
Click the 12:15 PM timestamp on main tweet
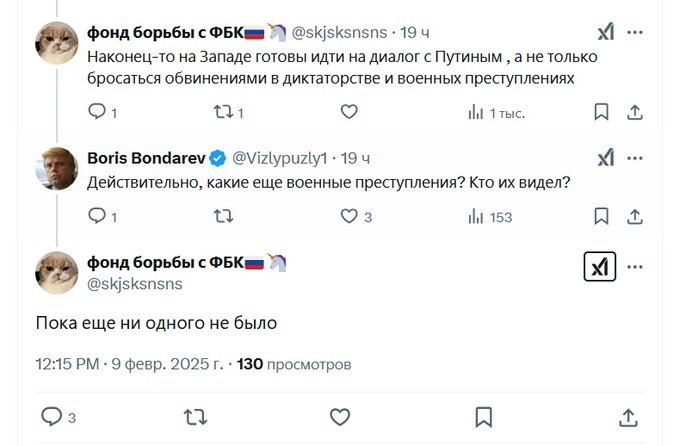(66, 364)
